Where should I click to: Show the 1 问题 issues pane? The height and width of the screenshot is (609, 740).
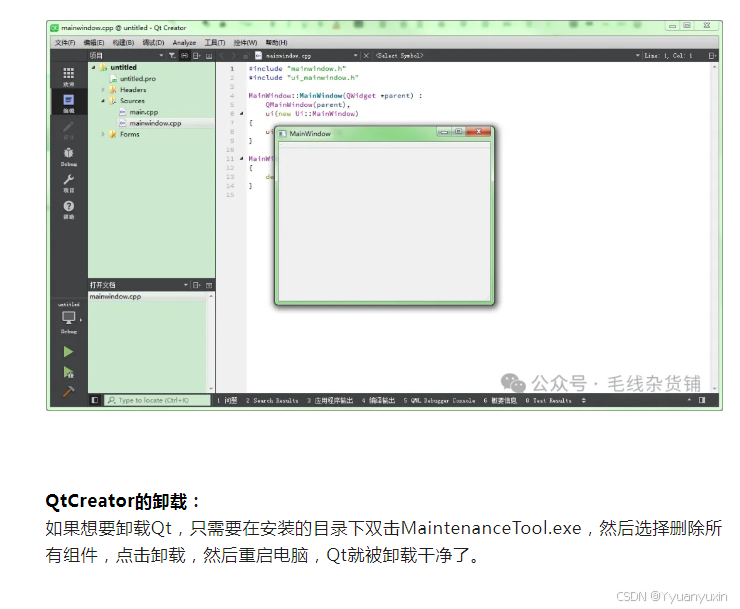tap(227, 400)
